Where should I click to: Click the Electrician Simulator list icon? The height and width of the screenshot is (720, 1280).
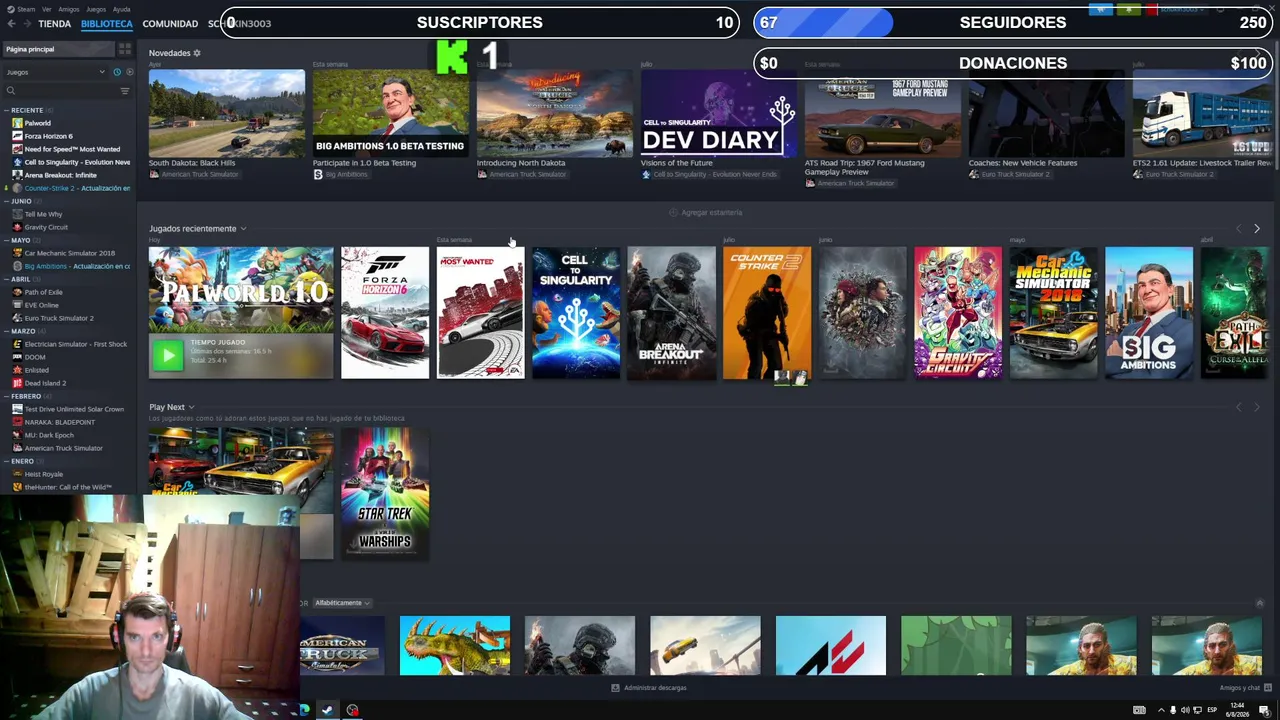(17, 344)
